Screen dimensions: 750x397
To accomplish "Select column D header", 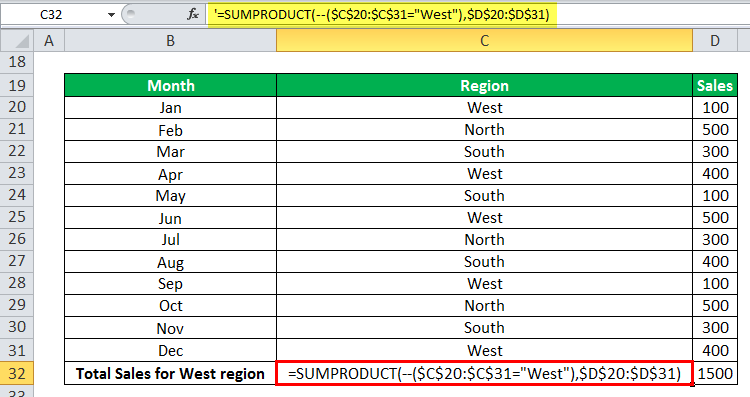I will (715, 41).
